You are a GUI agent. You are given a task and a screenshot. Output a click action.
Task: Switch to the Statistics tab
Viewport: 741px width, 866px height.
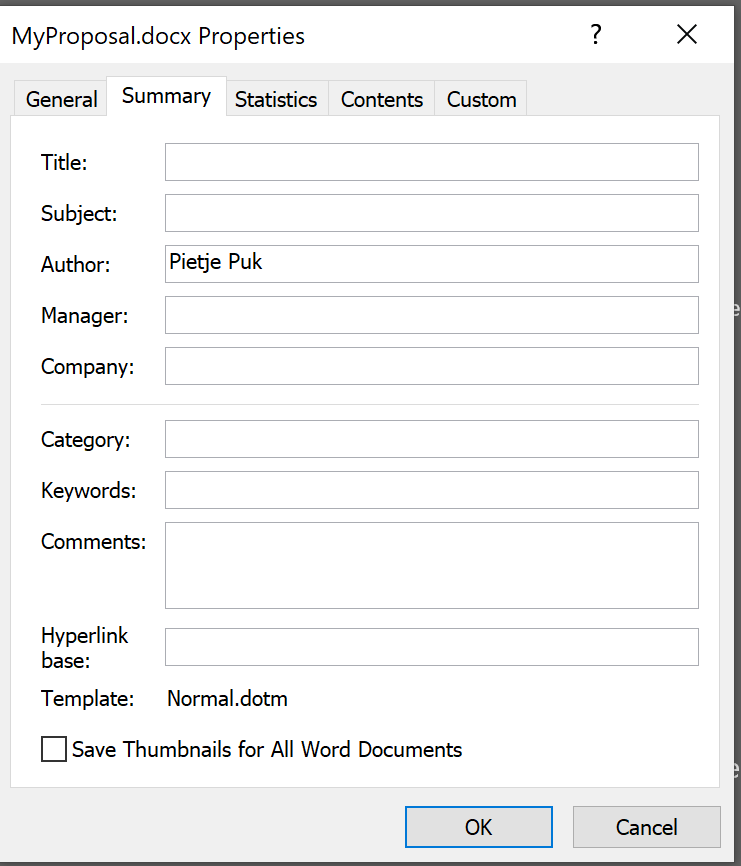click(x=276, y=99)
